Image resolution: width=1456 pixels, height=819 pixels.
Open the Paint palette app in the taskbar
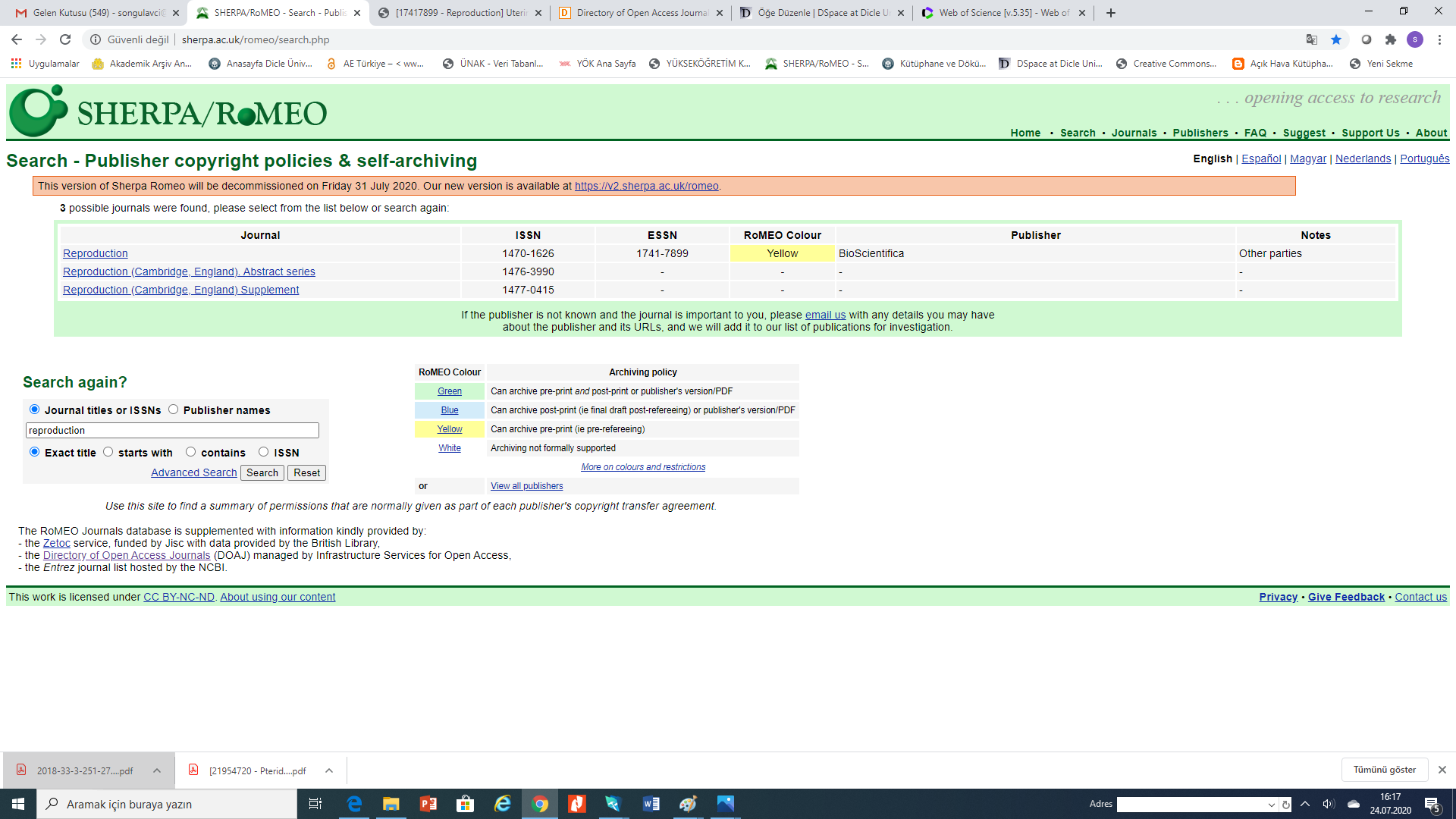tap(688, 804)
